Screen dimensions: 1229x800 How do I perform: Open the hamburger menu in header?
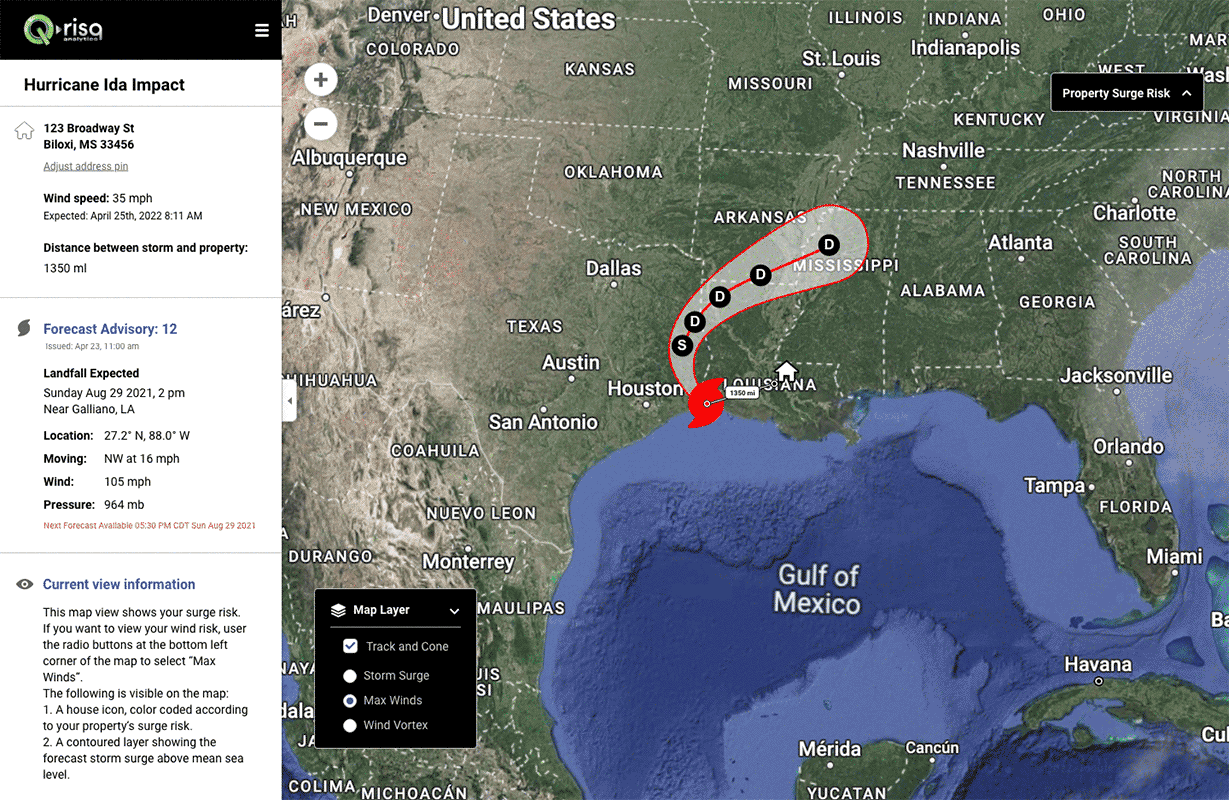click(262, 31)
